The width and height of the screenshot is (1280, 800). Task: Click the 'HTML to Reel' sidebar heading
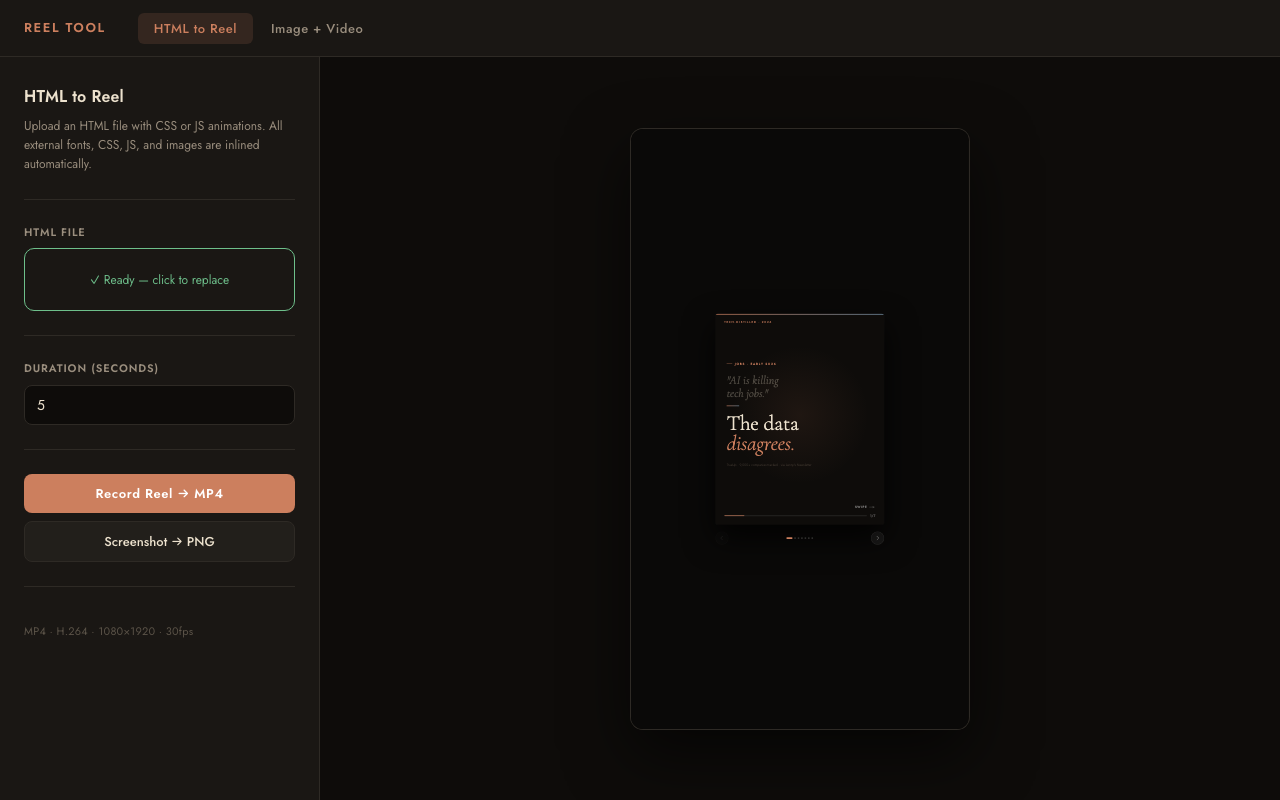[74, 96]
